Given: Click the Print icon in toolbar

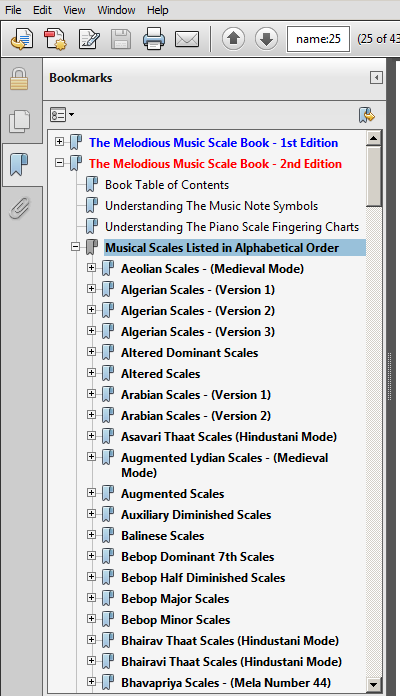Looking at the screenshot, I should (154, 39).
